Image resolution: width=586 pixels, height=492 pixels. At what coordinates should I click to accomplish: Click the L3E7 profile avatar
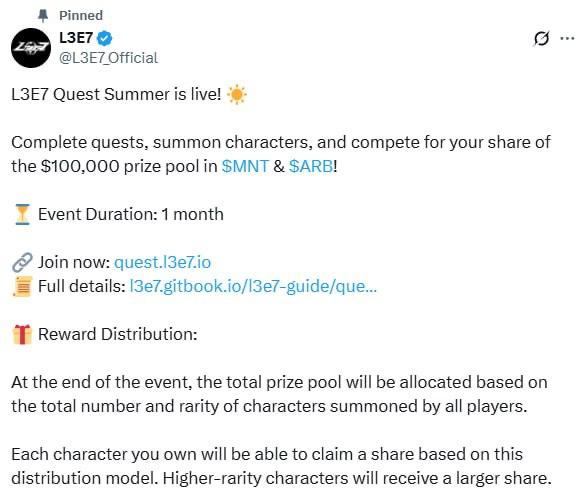coord(31,47)
